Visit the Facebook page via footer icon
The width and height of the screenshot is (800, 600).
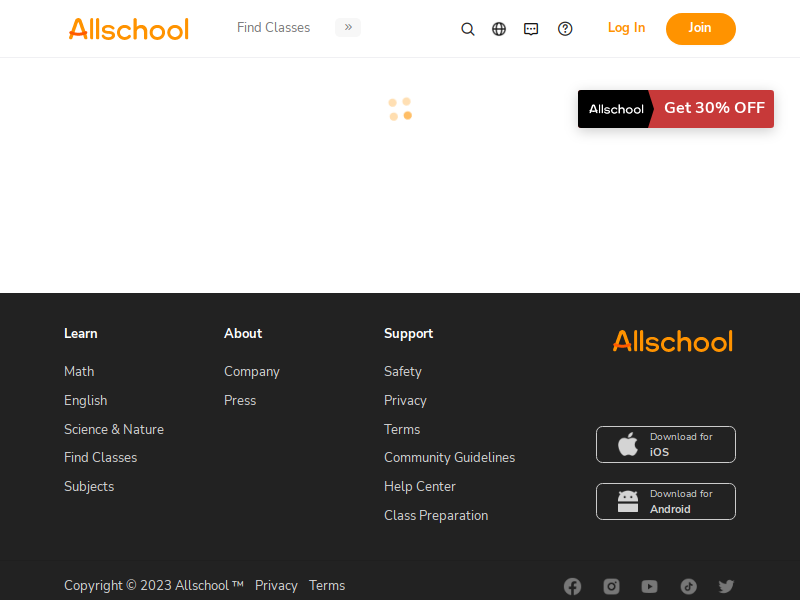pyautogui.click(x=572, y=586)
